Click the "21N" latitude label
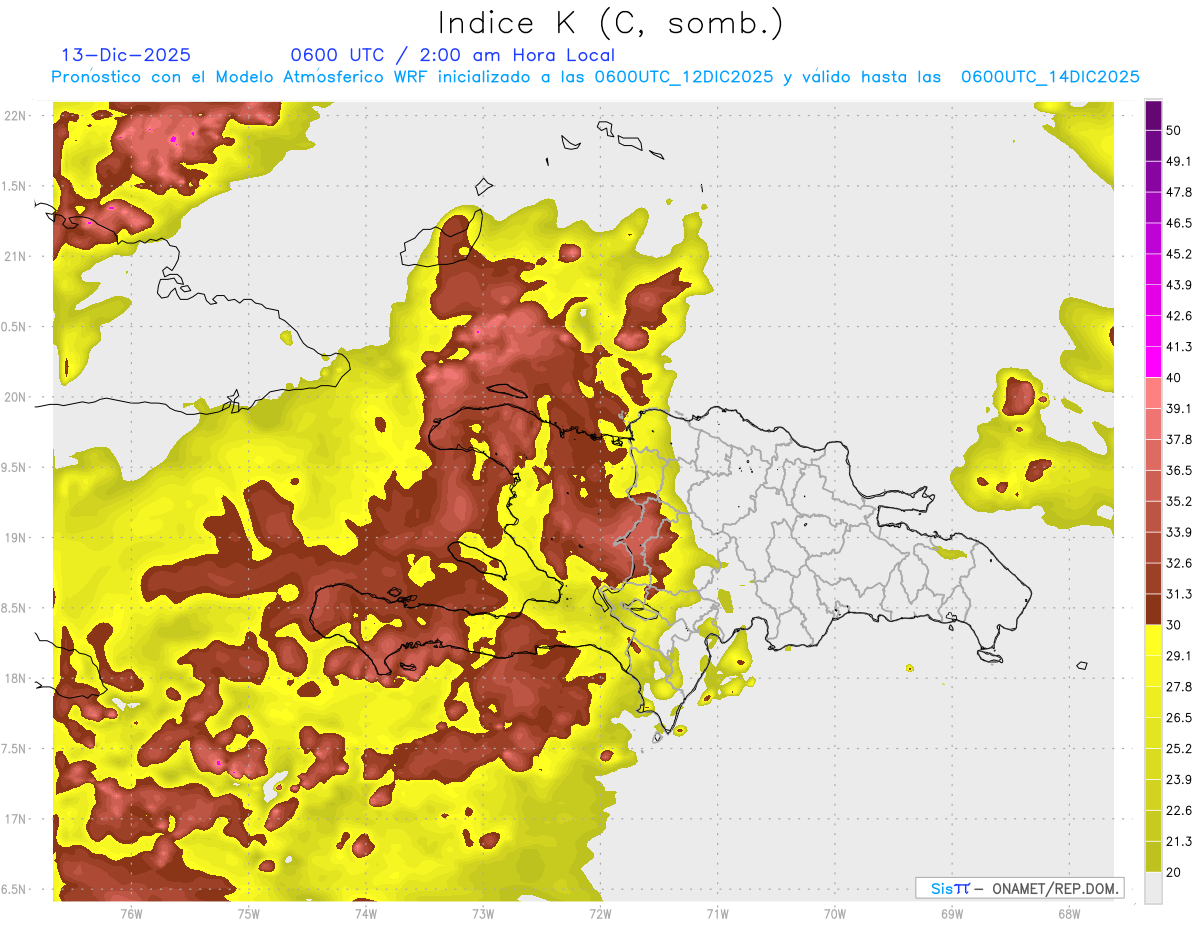 [x=15, y=257]
